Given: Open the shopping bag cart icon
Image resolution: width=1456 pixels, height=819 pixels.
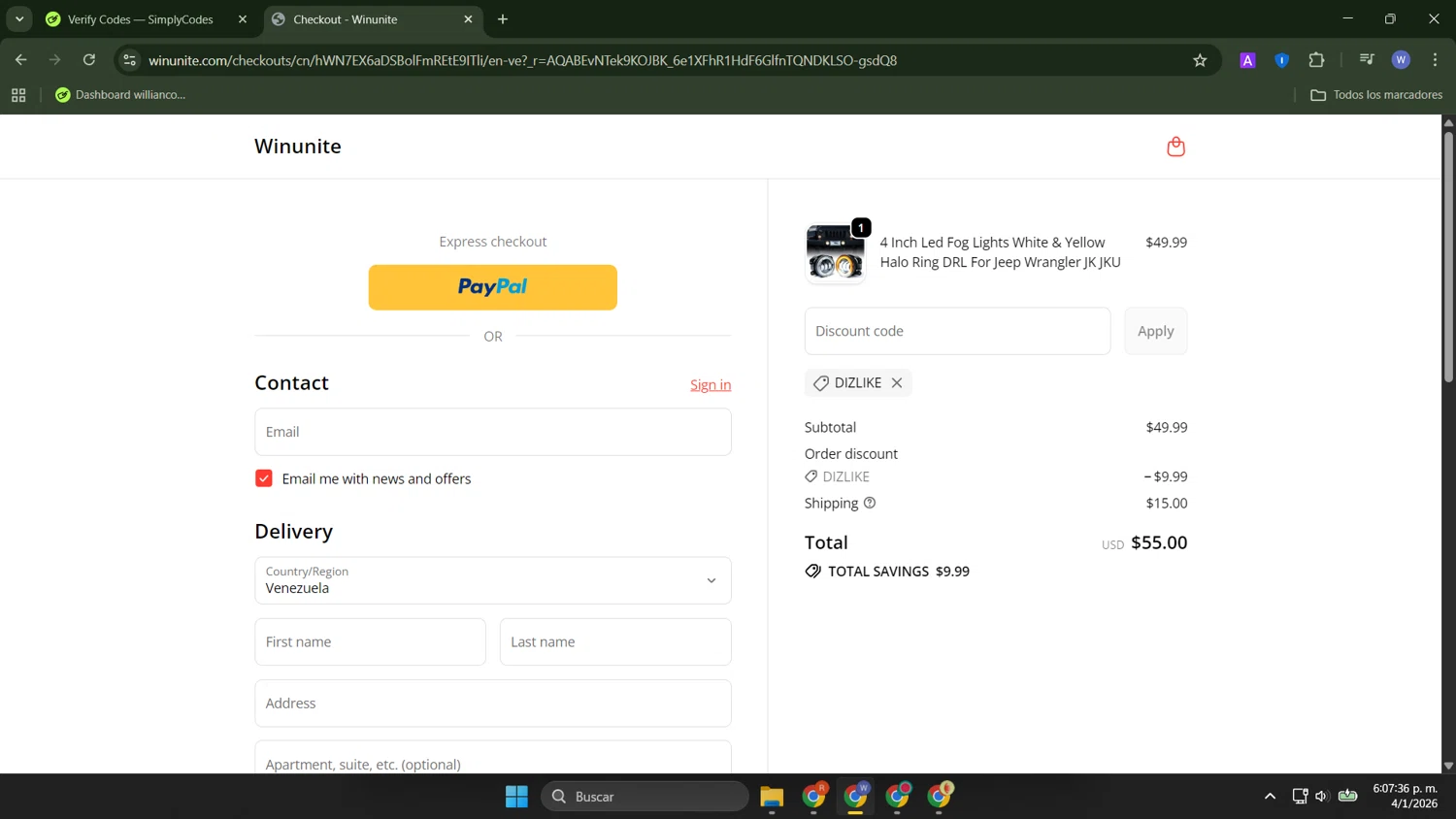Looking at the screenshot, I should [1175, 147].
